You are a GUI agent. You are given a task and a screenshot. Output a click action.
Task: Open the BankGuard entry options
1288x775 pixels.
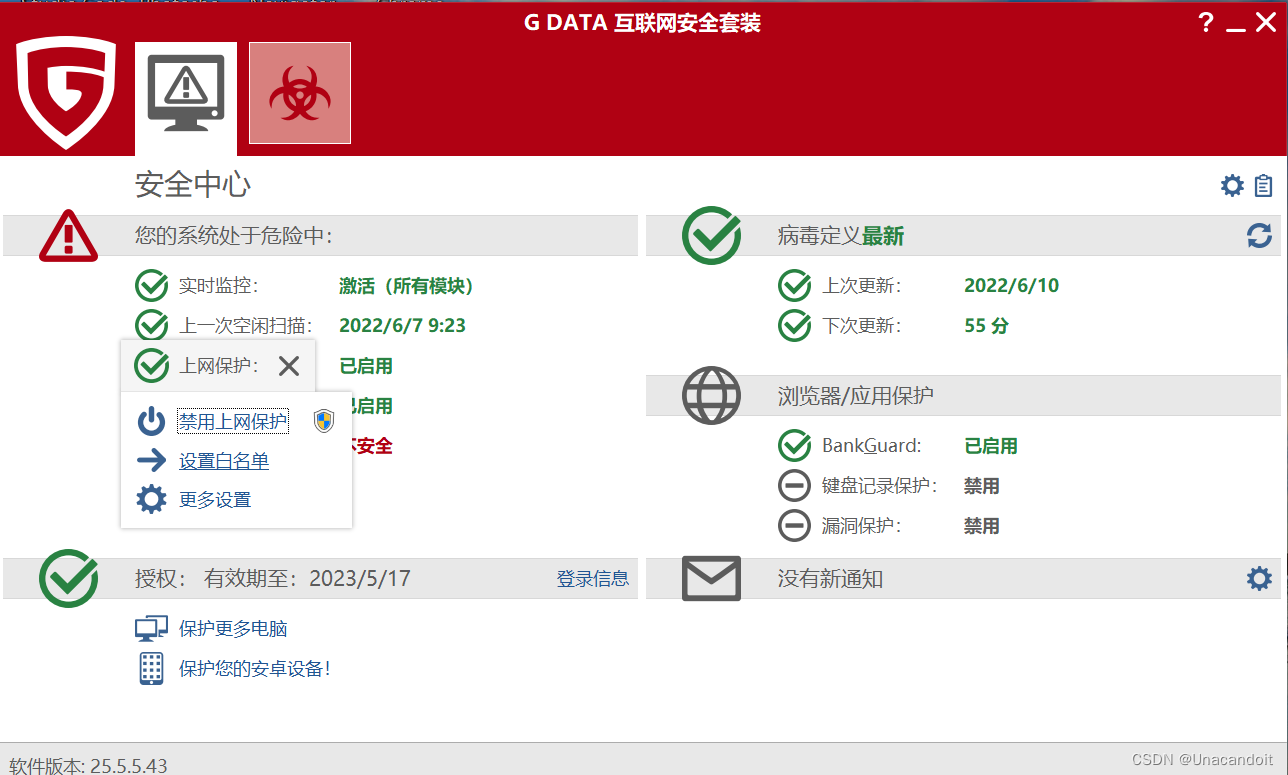coord(872,446)
